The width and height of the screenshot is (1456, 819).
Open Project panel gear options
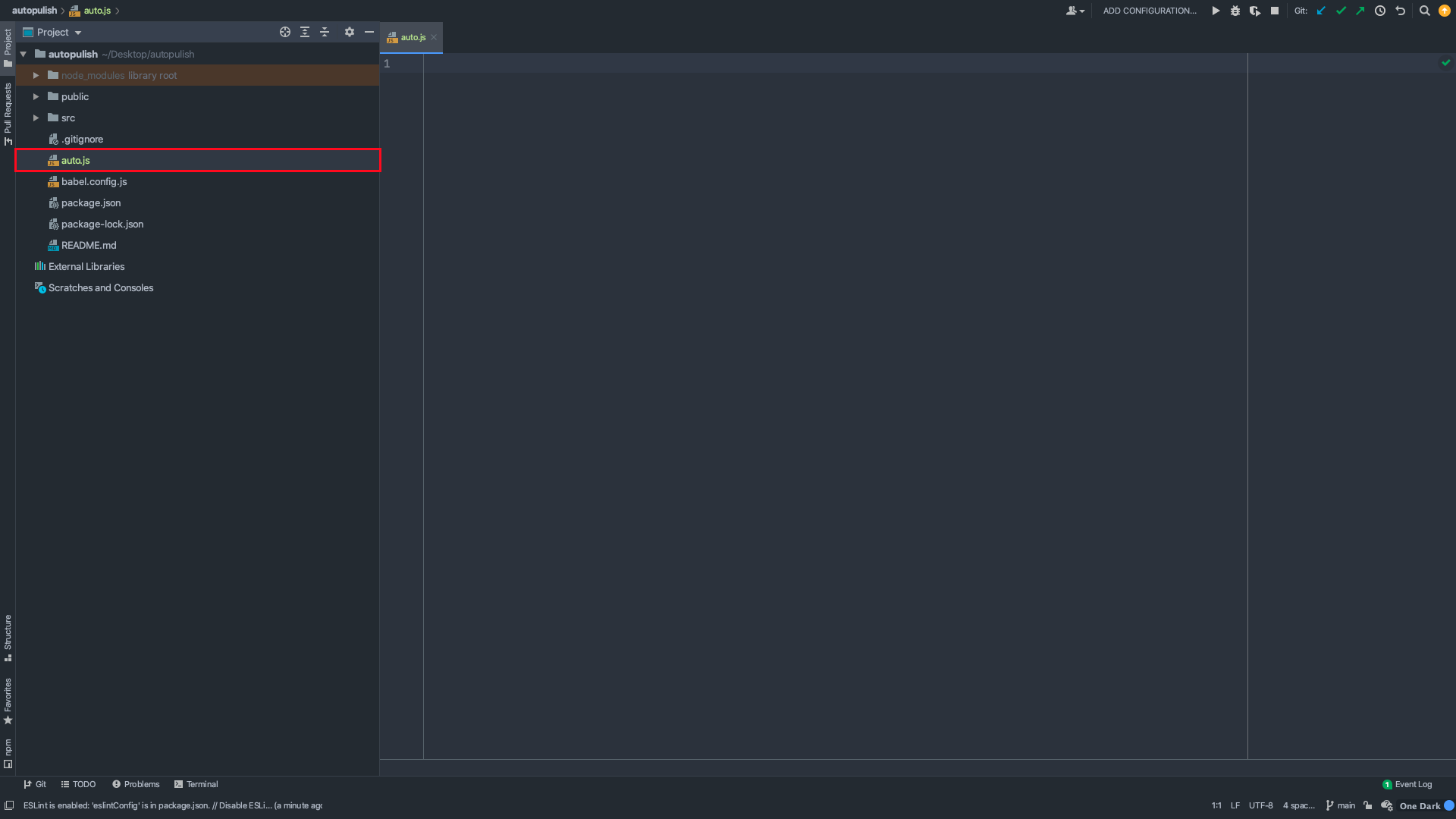(x=350, y=32)
